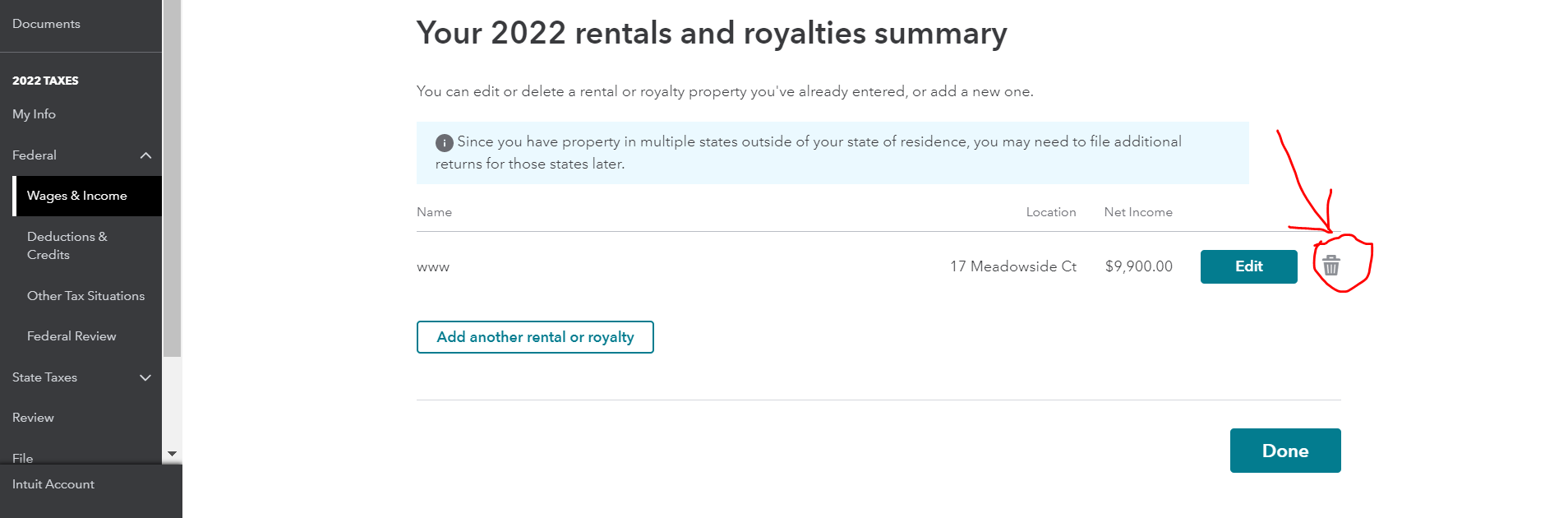This screenshot has width=1568, height=518.
Task: Click the info icon in the notice
Action: (444, 142)
